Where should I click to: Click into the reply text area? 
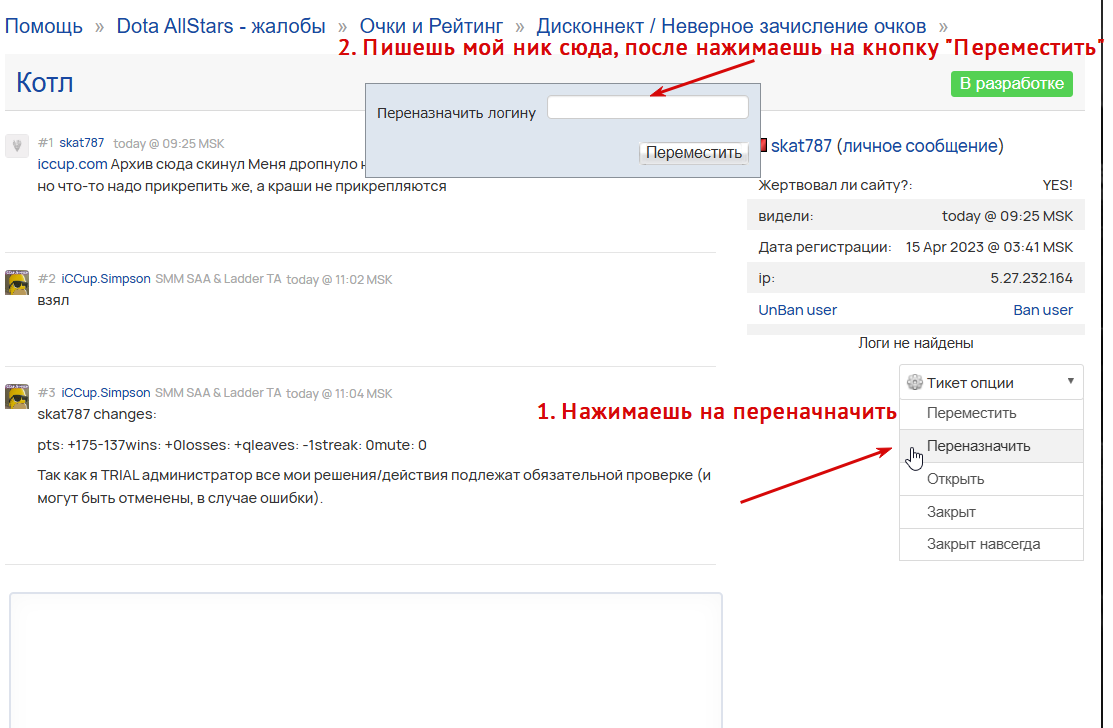[x=366, y=660]
